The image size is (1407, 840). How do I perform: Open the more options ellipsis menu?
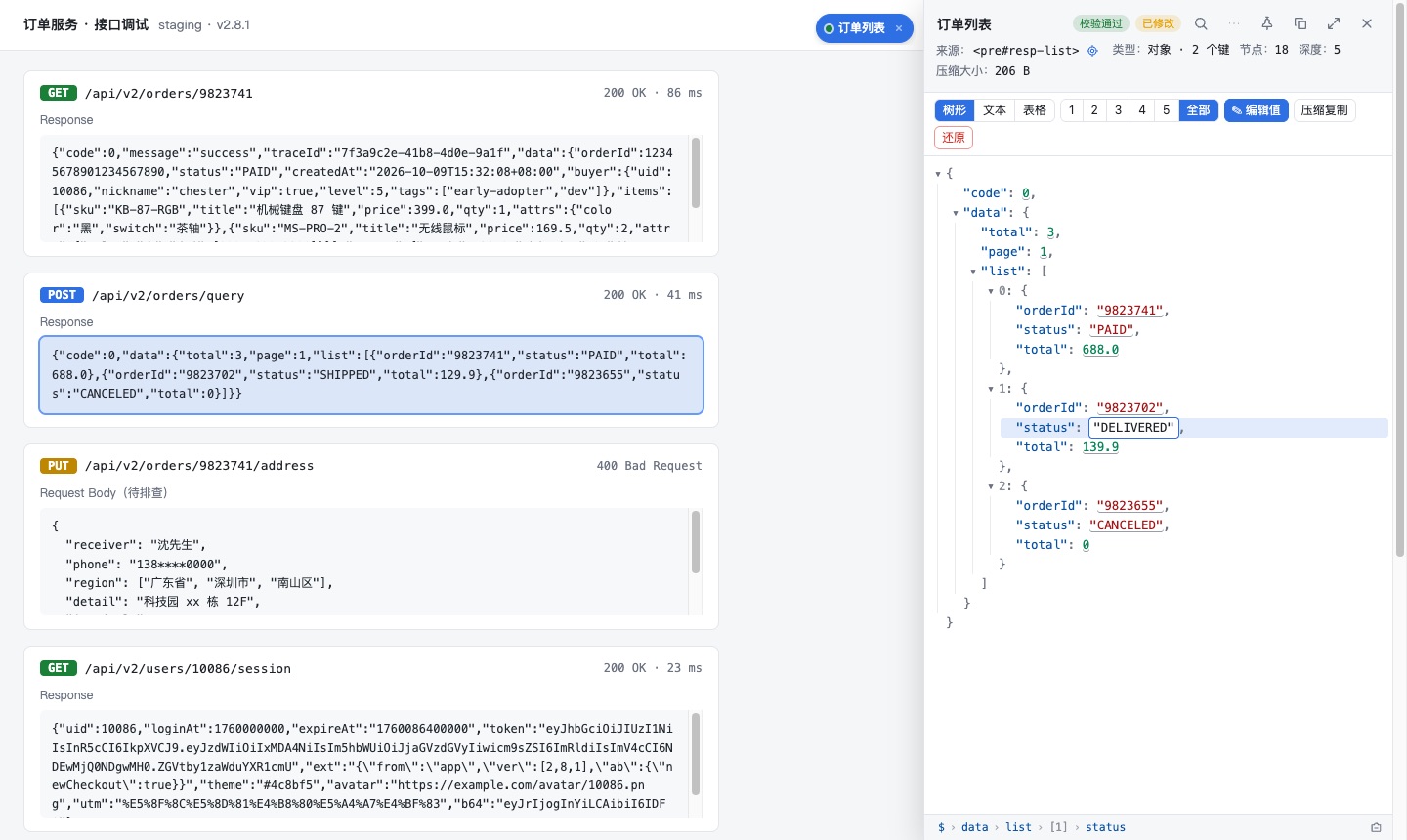point(1234,23)
